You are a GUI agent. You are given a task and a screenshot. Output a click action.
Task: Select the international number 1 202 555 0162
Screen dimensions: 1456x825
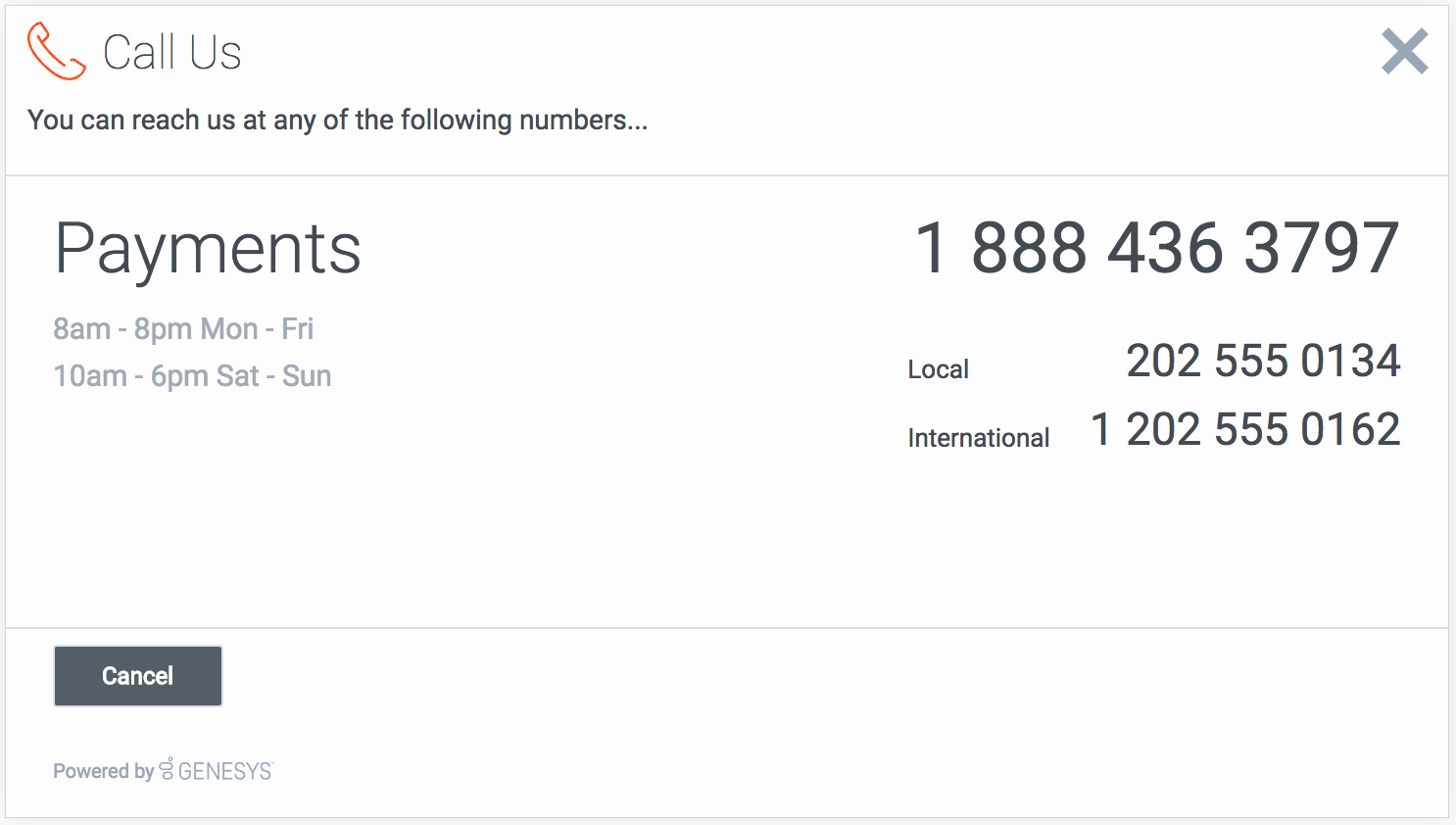click(1245, 430)
